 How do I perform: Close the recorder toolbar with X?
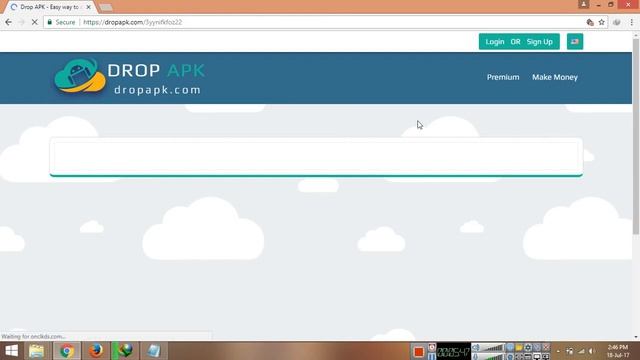click(546, 348)
